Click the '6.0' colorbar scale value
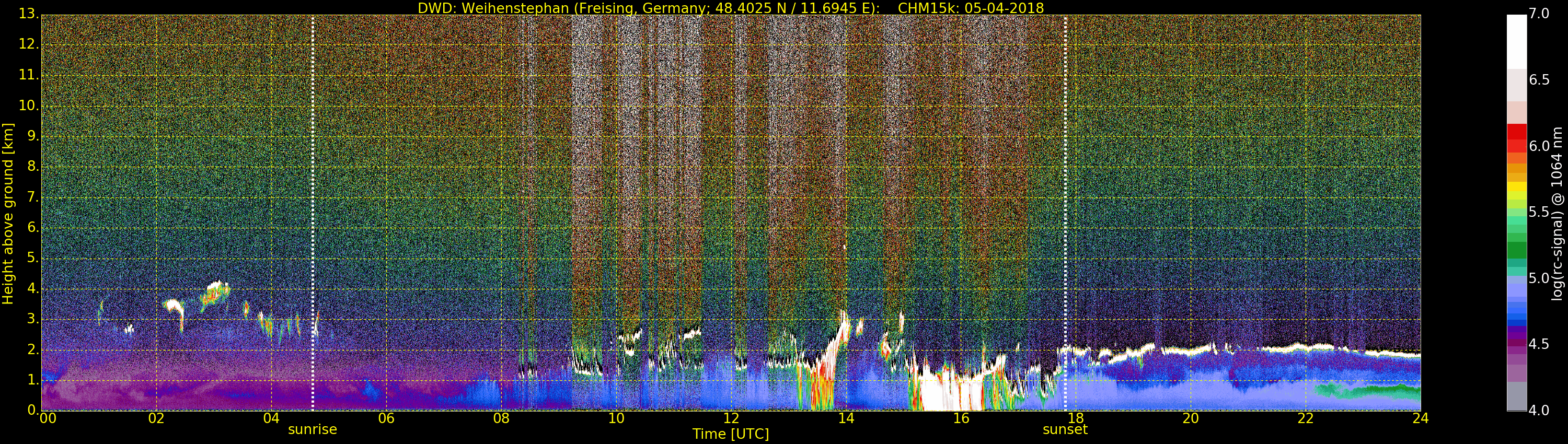This screenshot has height=444, width=1568. coord(1539,146)
